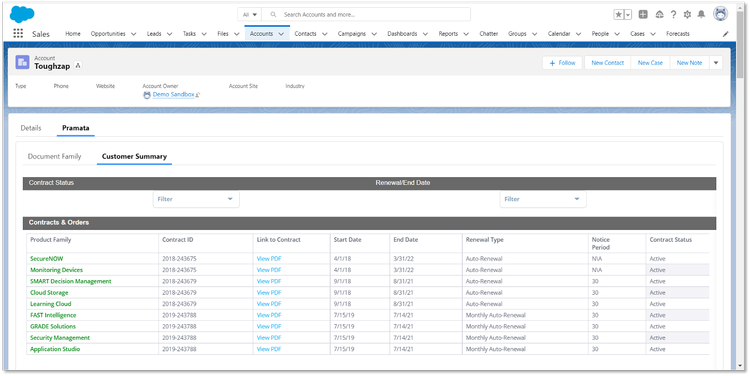
Task: Click the change owner icon beside Demo Sandbox
Action: pyautogui.click(x=198, y=95)
